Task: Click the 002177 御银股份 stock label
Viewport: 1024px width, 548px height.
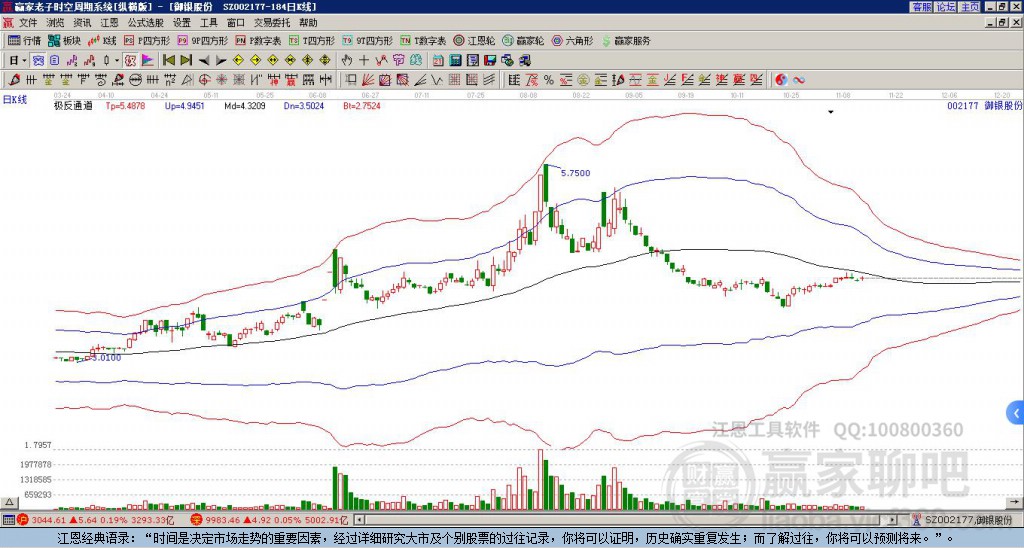Action: (985, 105)
